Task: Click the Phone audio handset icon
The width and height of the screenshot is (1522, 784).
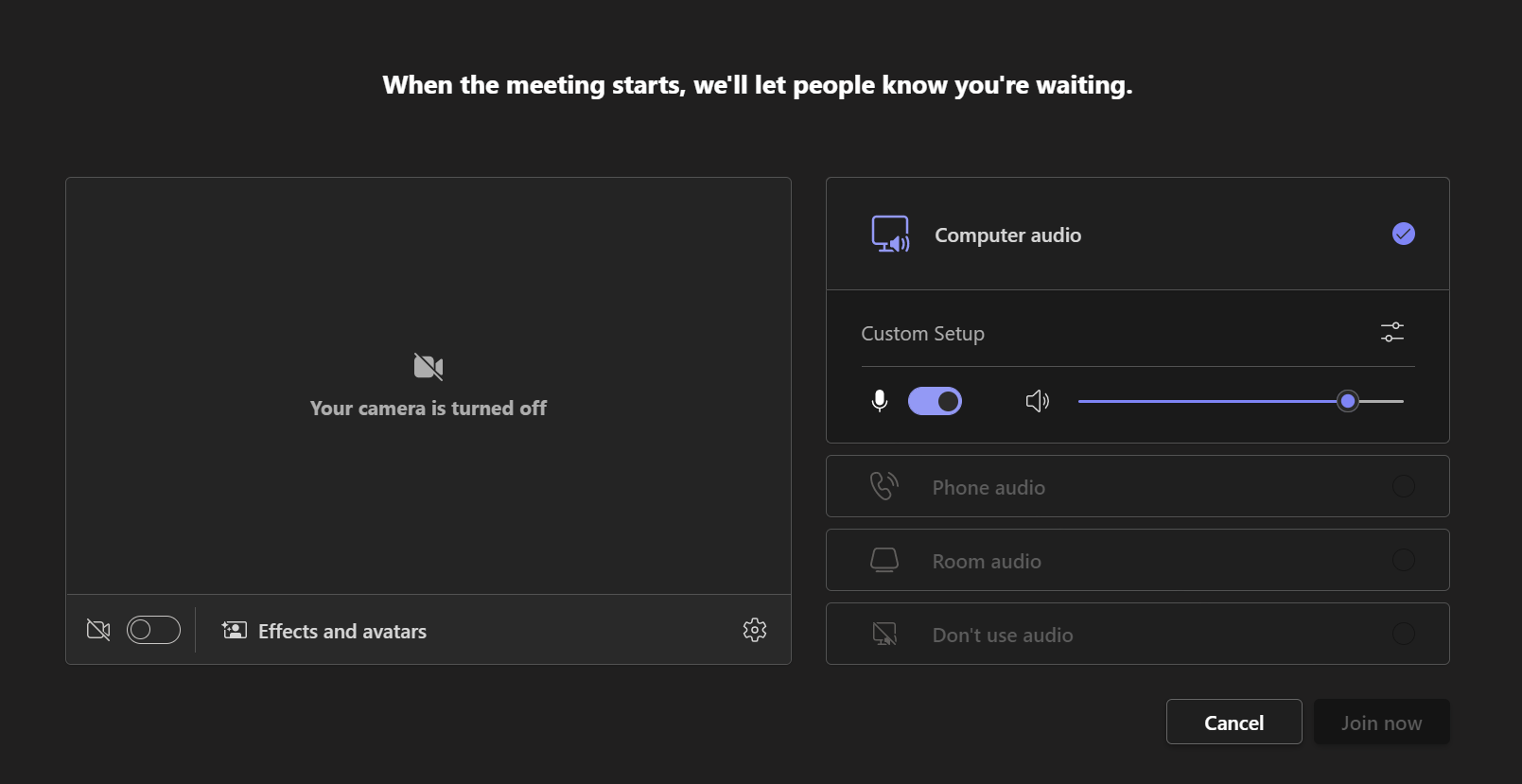Action: [x=883, y=486]
